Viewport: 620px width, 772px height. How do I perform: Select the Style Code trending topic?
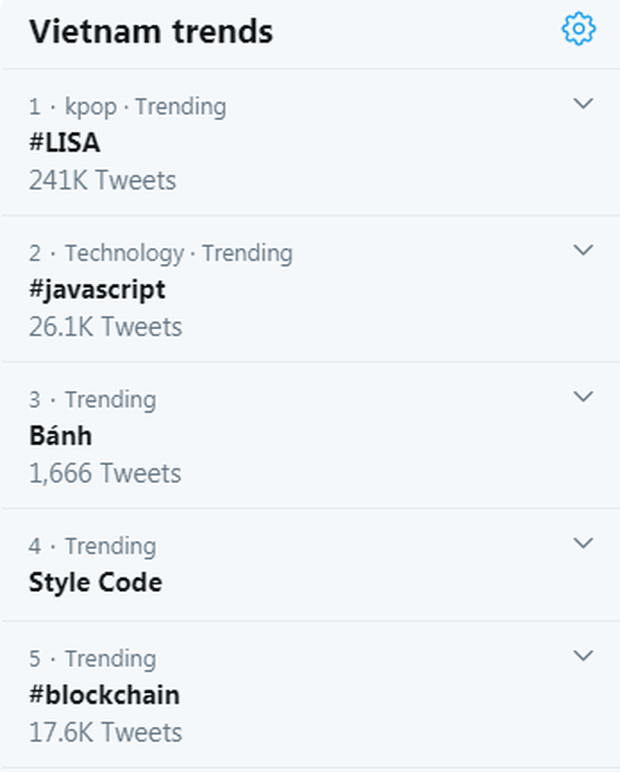(x=95, y=582)
